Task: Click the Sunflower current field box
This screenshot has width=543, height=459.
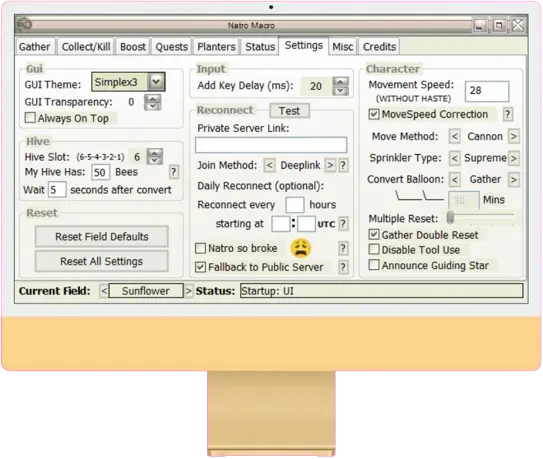Action: coord(146,291)
